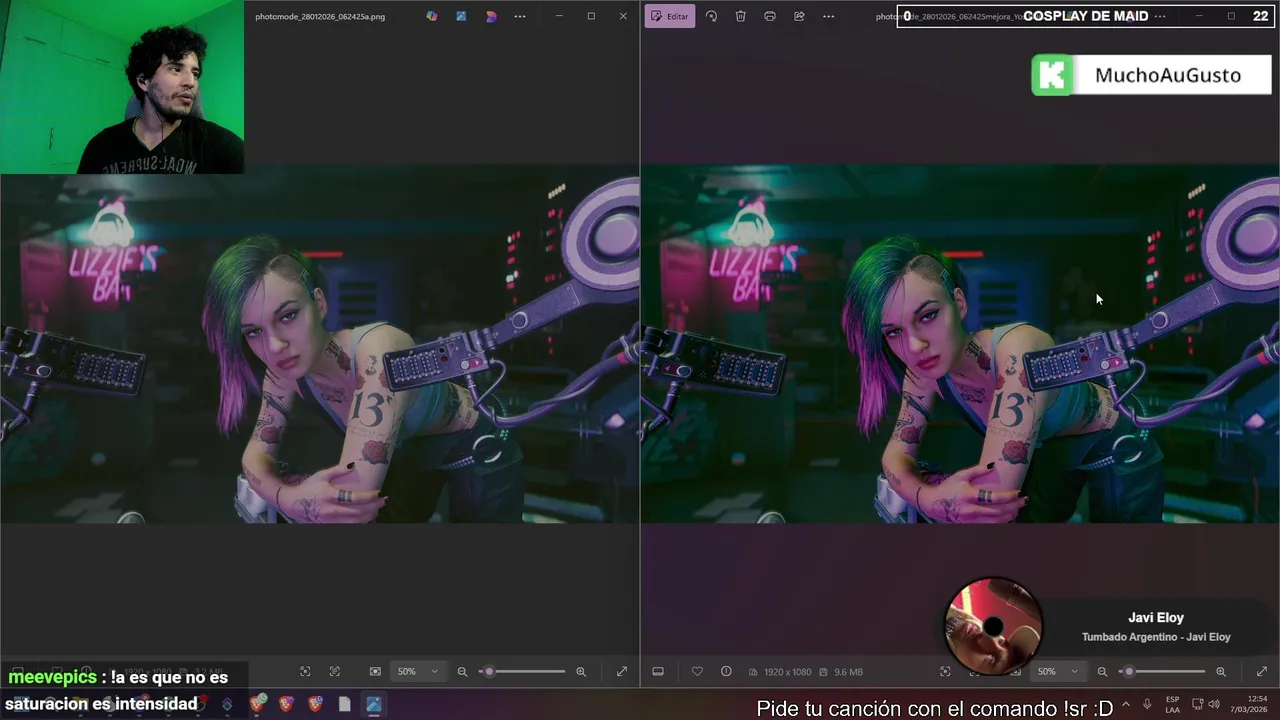Viewport: 1280px width, 720px height.
Task: Favorite the image with heart icon
Action: point(697,672)
